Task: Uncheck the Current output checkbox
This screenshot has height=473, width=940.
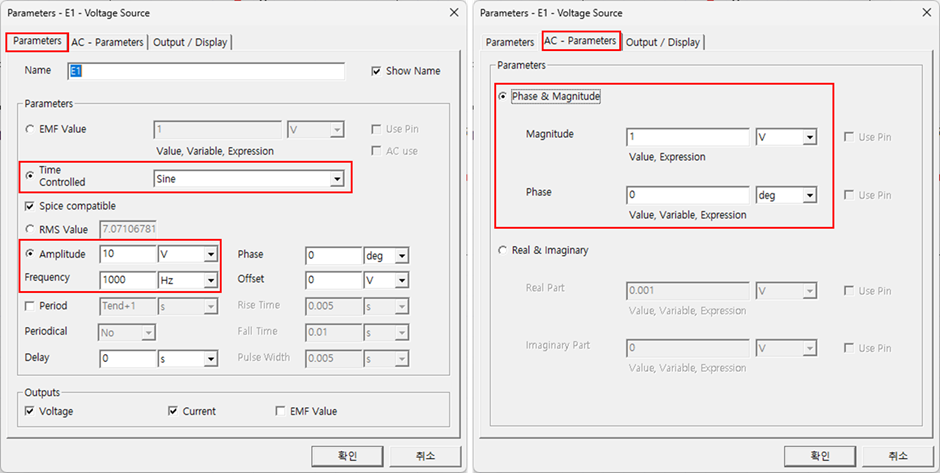Action: click(173, 411)
